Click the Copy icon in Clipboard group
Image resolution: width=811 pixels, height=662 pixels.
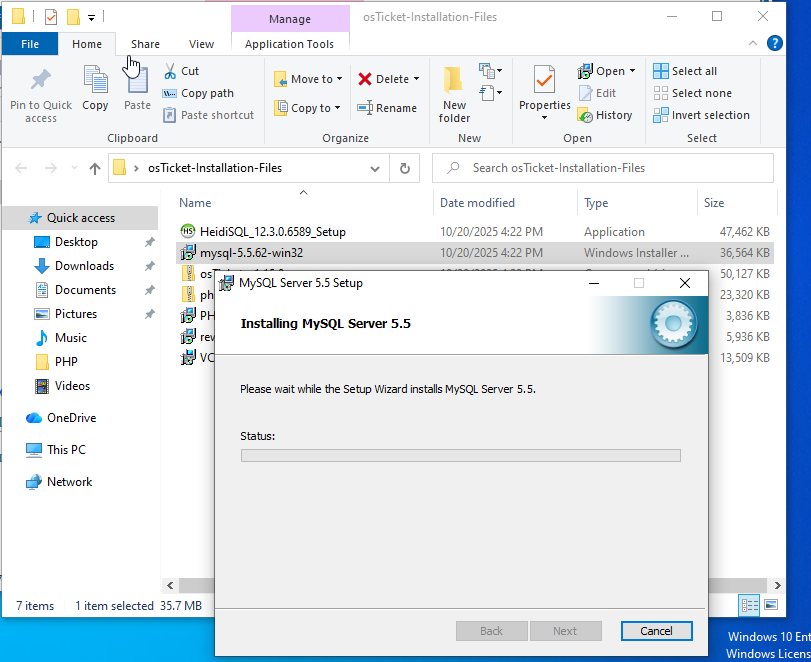coord(95,80)
